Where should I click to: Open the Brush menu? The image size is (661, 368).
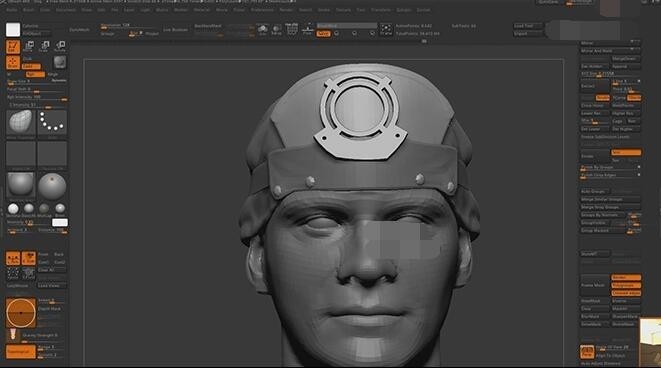(x=29, y=10)
